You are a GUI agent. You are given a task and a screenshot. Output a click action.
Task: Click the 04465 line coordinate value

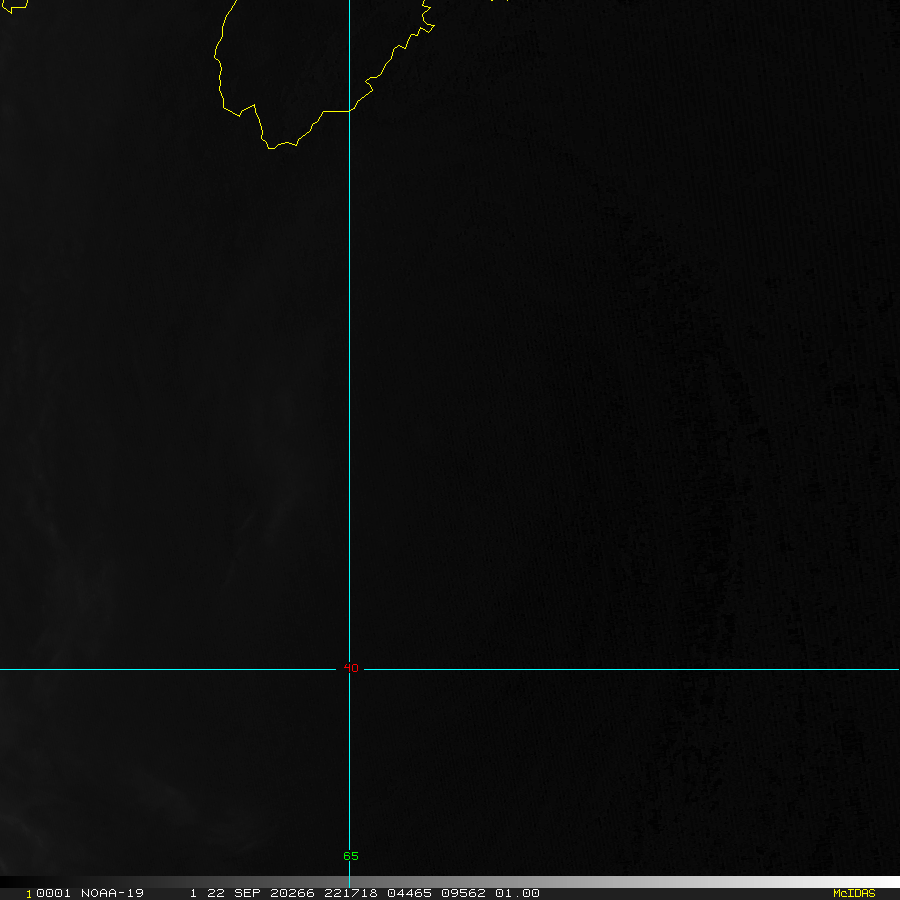[x=409, y=893]
